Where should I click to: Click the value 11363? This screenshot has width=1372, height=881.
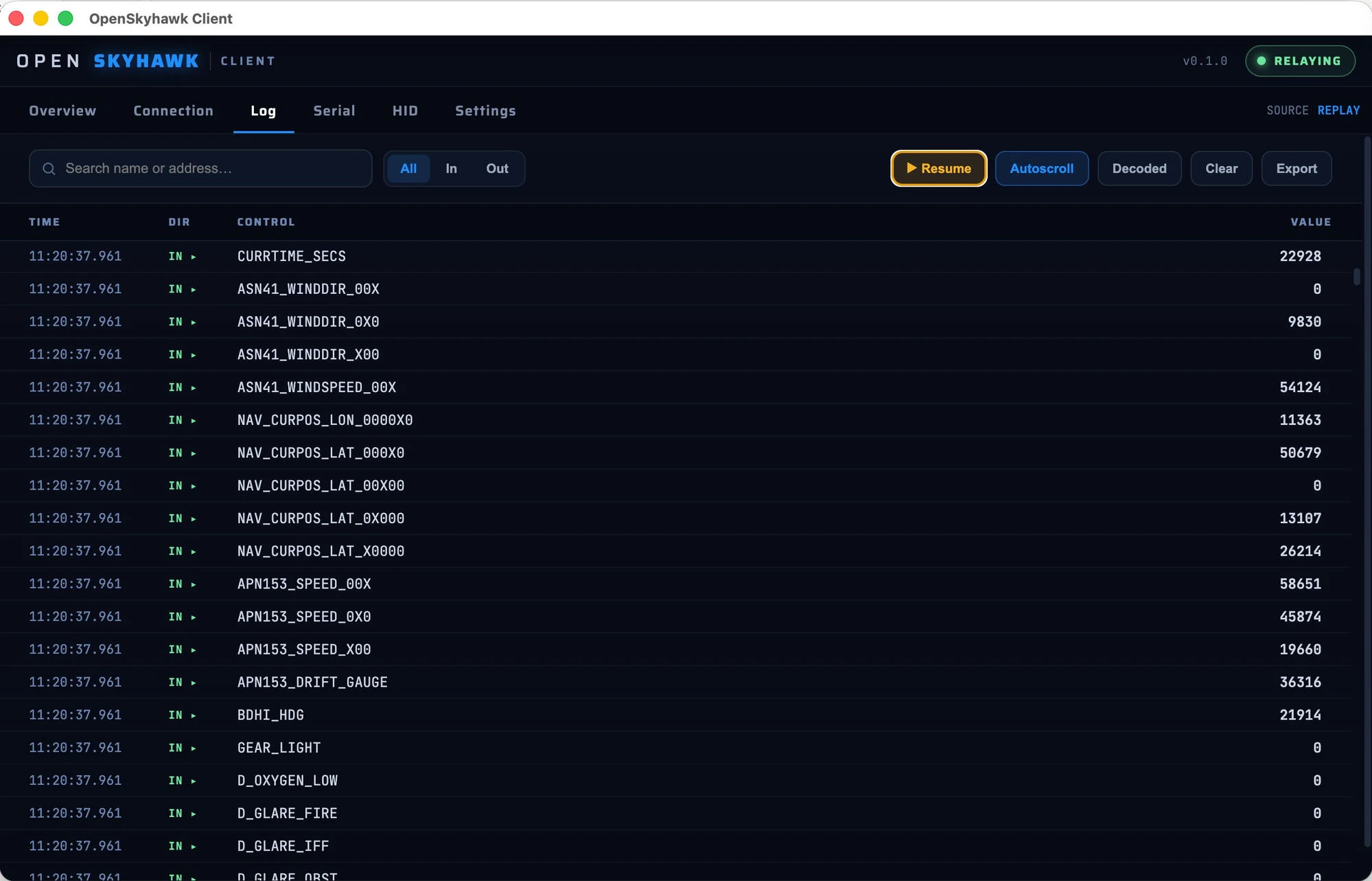coord(1300,420)
